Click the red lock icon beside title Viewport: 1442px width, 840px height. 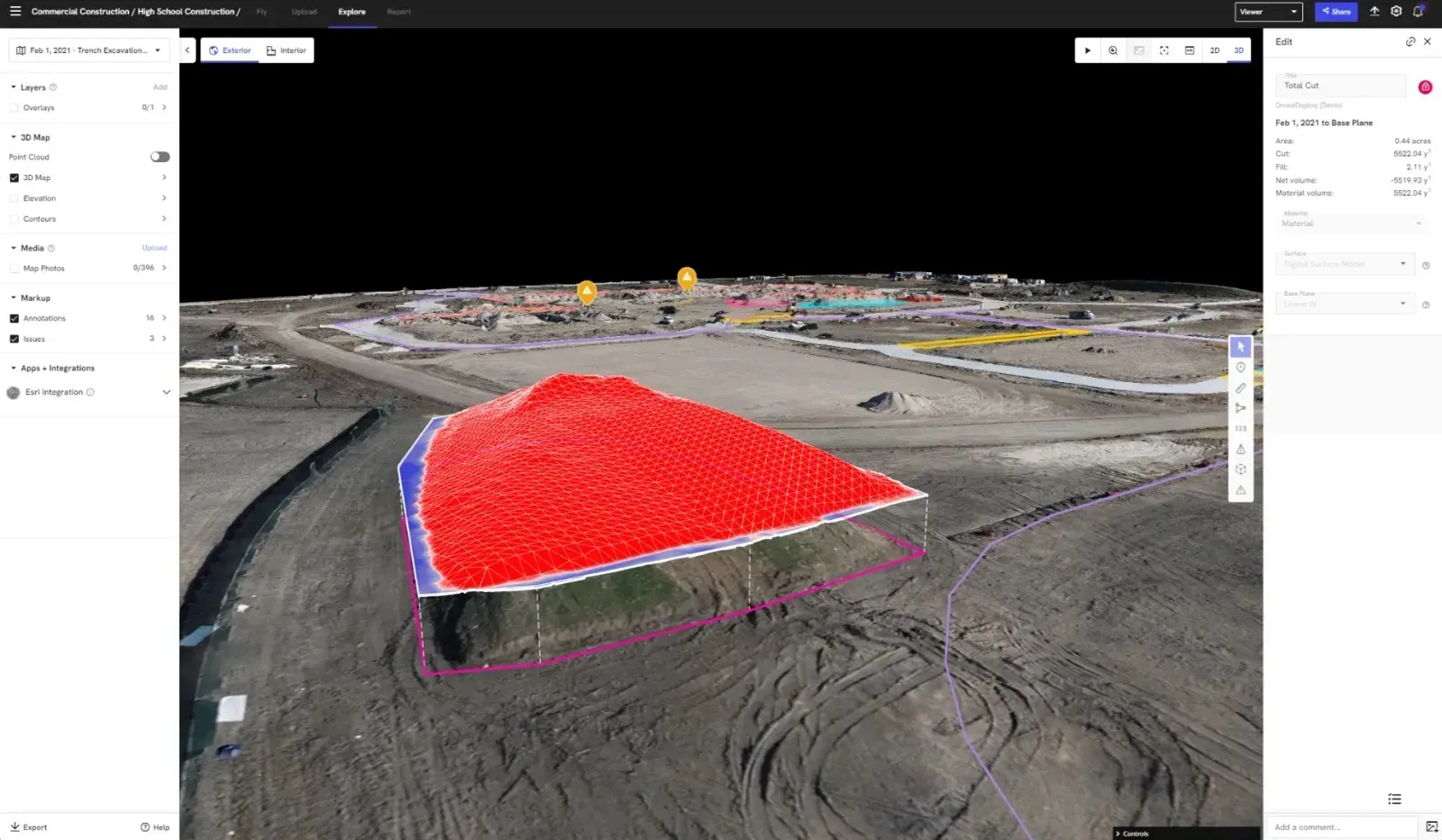pos(1425,87)
